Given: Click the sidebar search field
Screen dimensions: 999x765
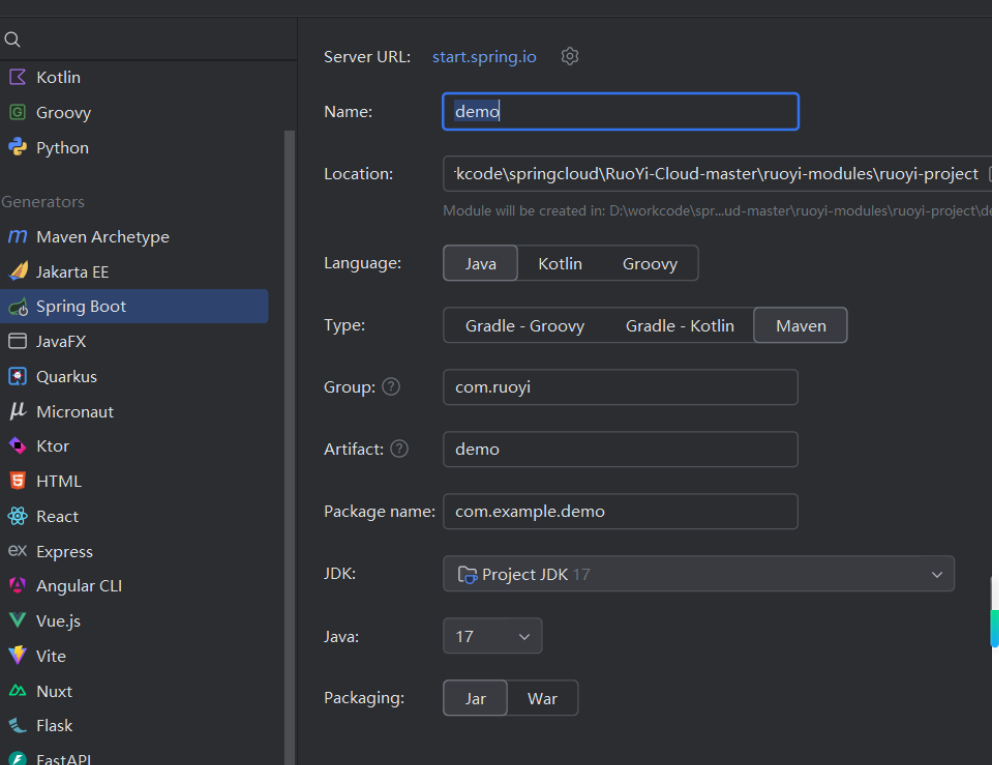Looking at the screenshot, I should (148, 39).
